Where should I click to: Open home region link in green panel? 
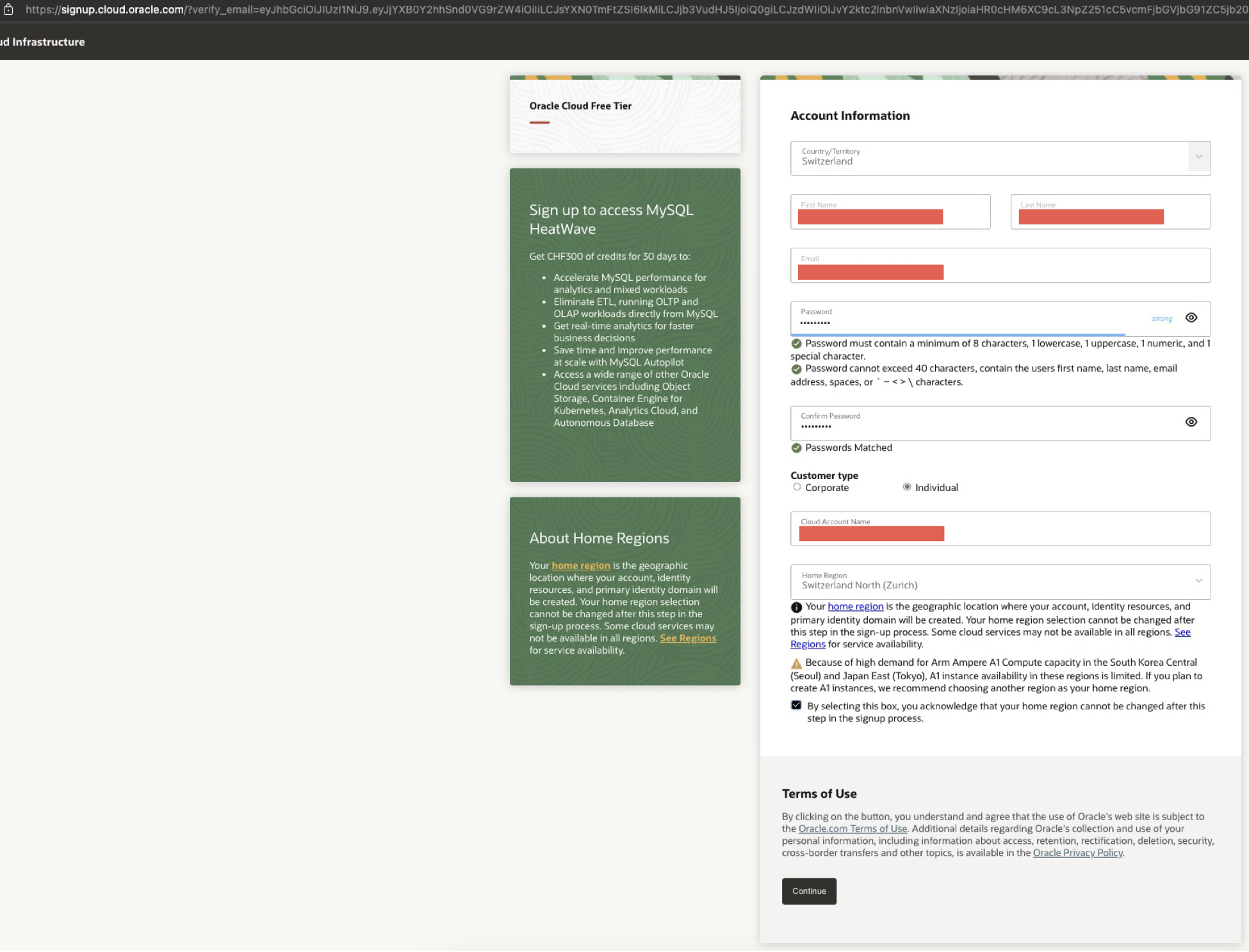pyautogui.click(x=581, y=565)
